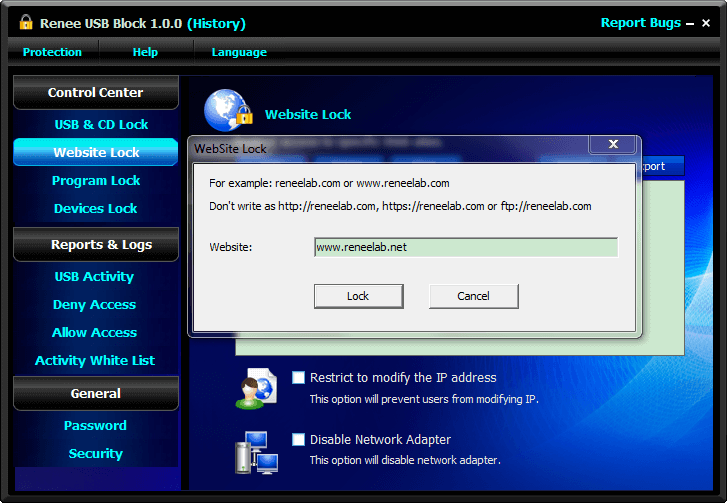Open the History link in title bar

(x=215, y=23)
